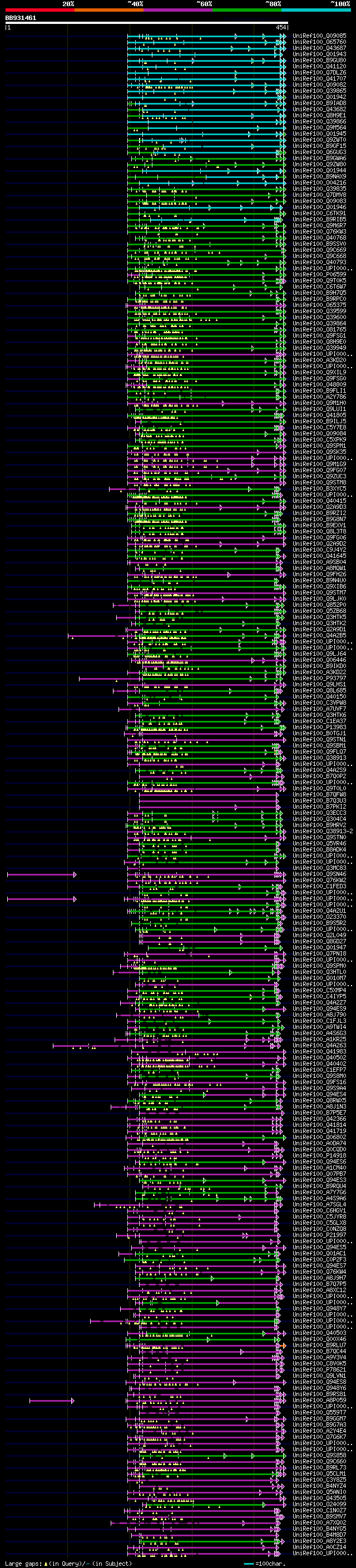The width and height of the screenshot is (356, 1568).
Task: Select hit label UniRef100_B9GWA6
Action: pyautogui.click(x=319, y=159)
